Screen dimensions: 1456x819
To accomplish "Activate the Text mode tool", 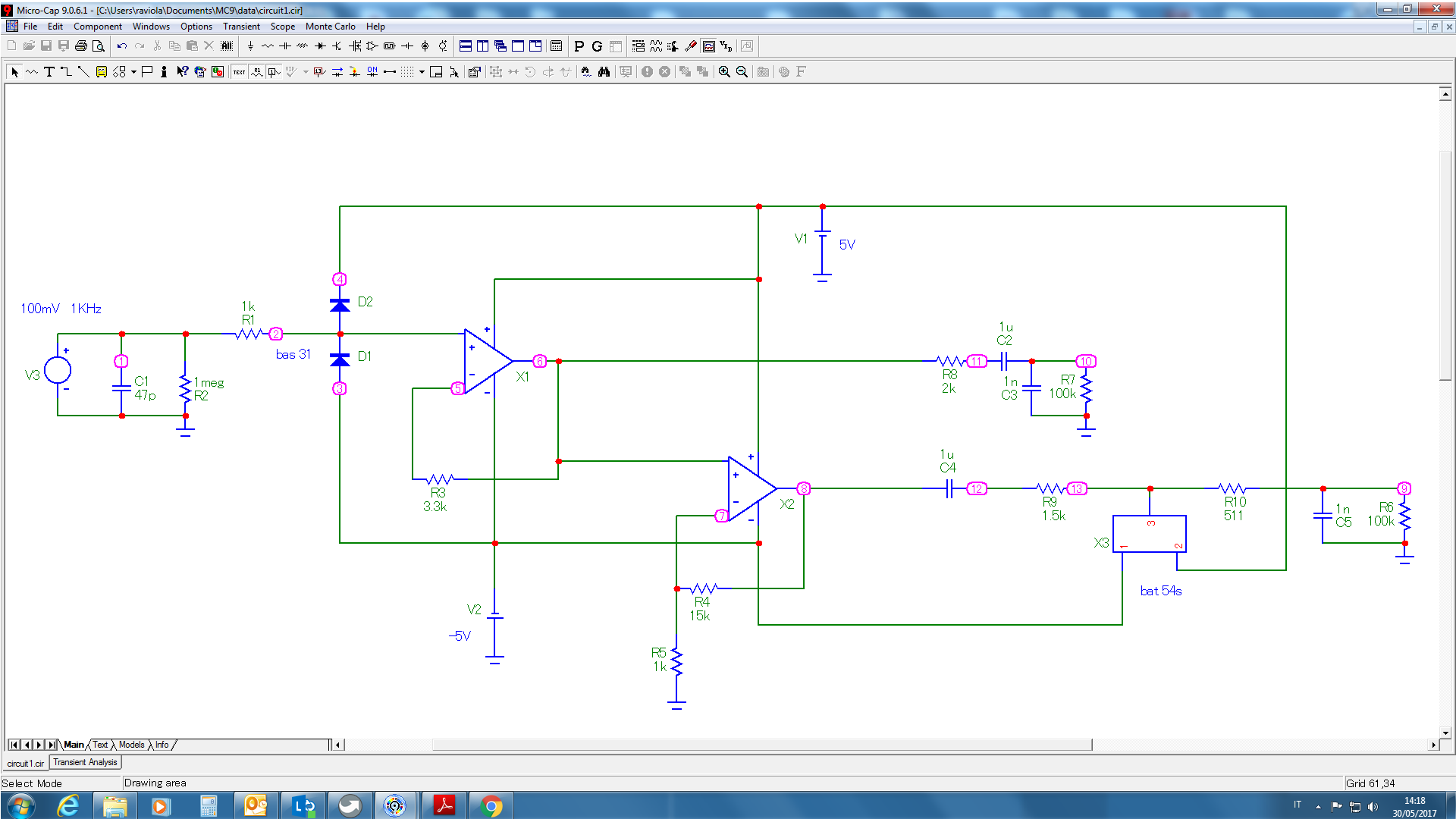I will coord(49,72).
